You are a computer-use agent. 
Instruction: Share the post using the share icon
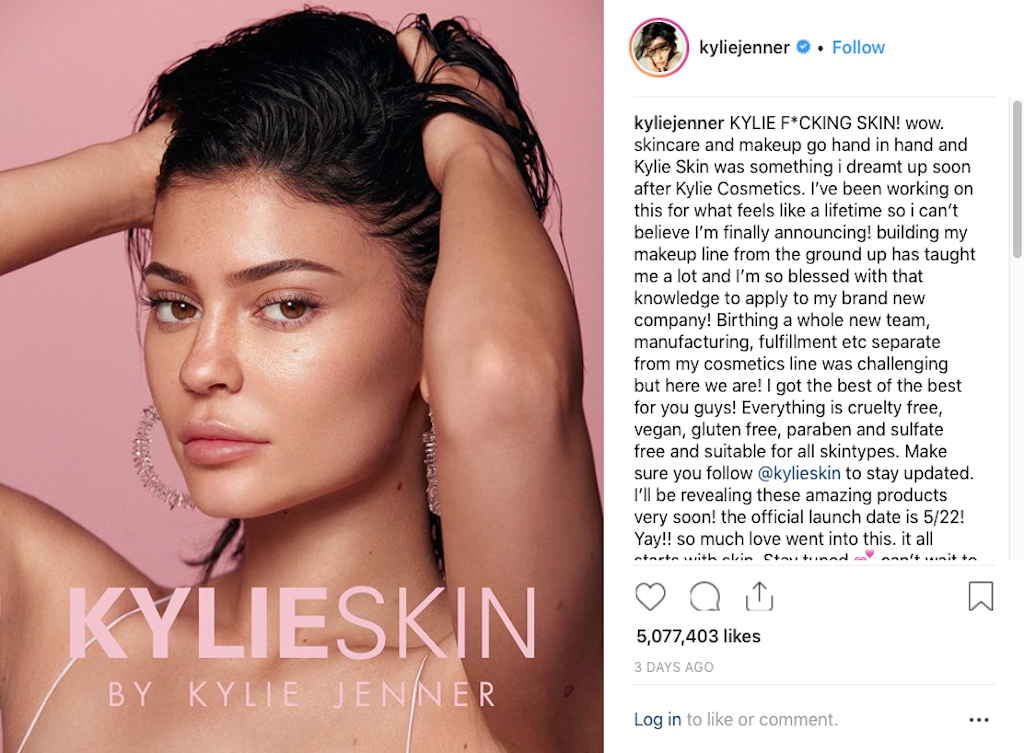(759, 596)
